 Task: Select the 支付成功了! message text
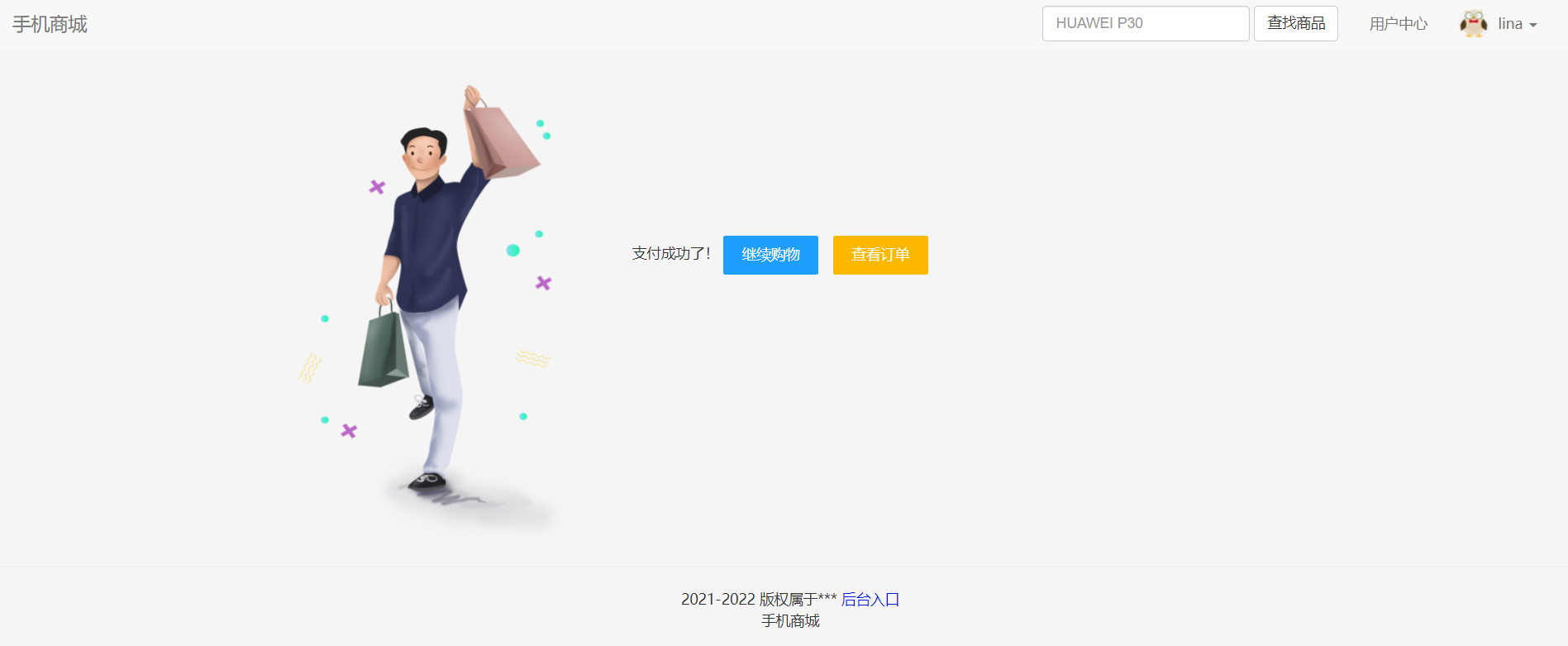[671, 254]
